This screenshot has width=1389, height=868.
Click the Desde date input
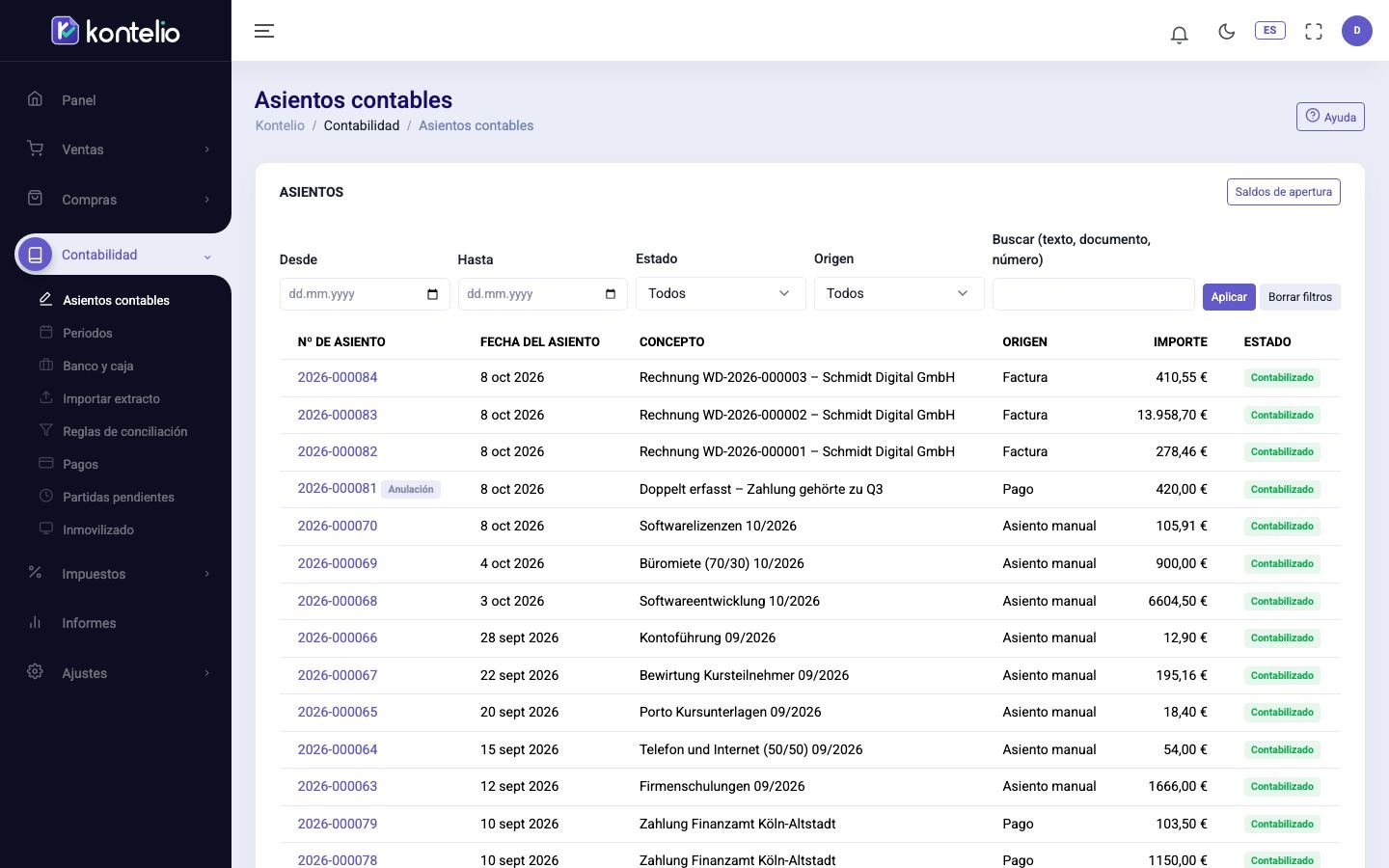[364, 294]
